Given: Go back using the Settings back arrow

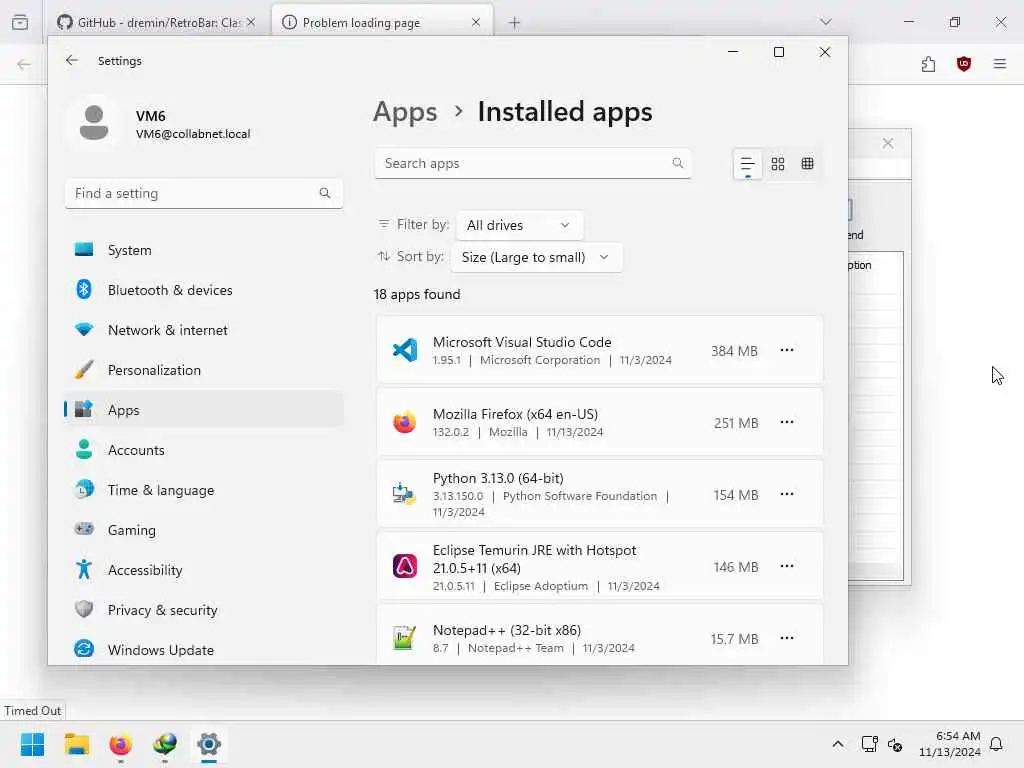Looking at the screenshot, I should coord(72,61).
